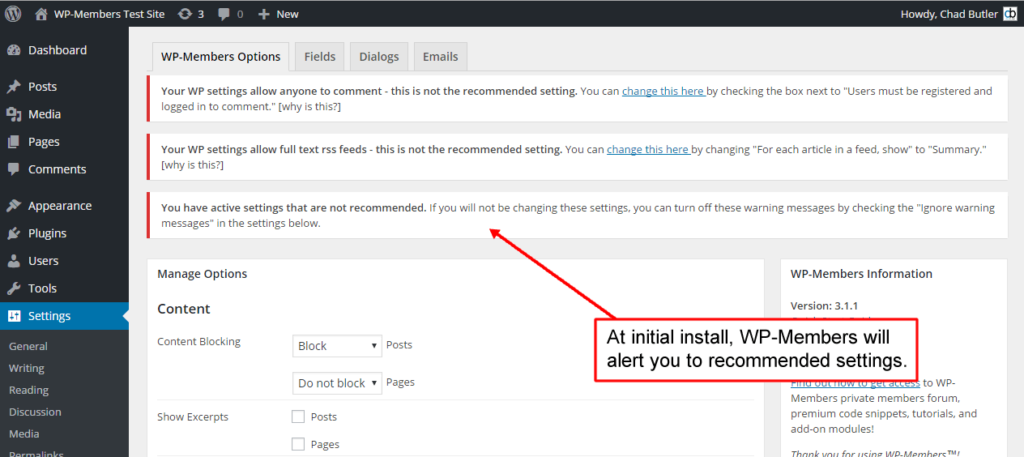This screenshot has height=457, width=1024.
Task: Click the comments bubble icon in admin bar
Action: tap(224, 14)
